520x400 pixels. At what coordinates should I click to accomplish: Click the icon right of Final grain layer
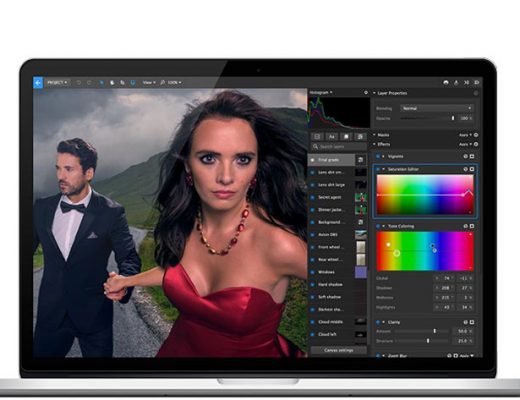coord(361,160)
